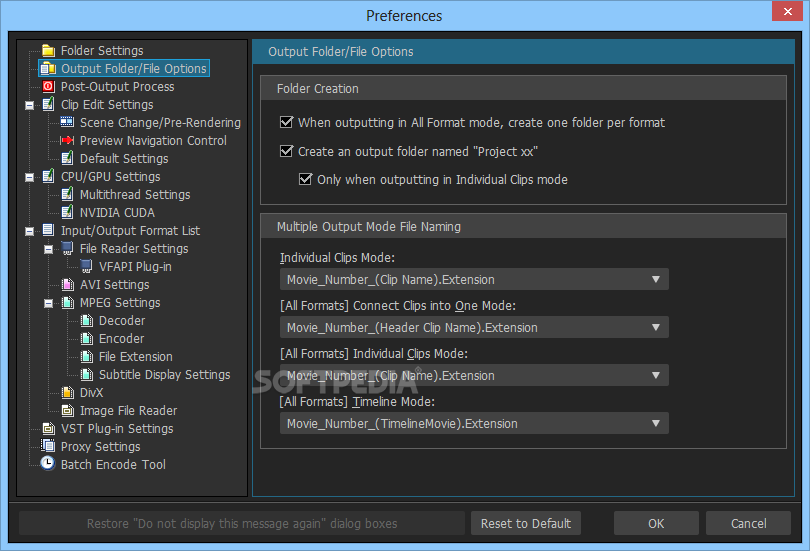Open the Batch Encode Tool label
This screenshot has height=551, width=810.
113,465
